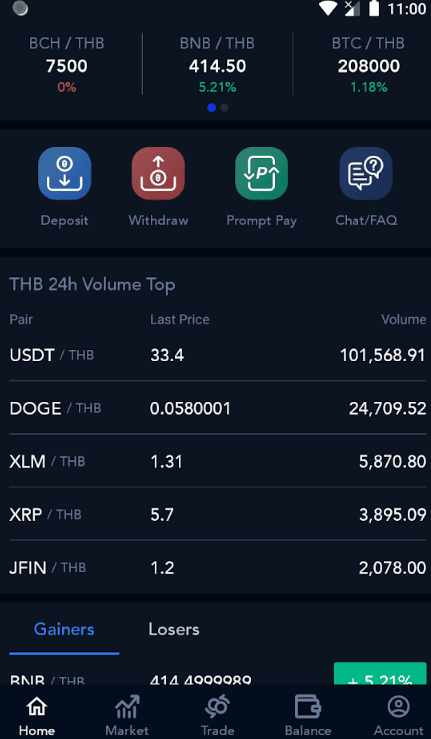Screen dimensions: 431x739
Task: Open the Account profile icon
Action: (399, 706)
